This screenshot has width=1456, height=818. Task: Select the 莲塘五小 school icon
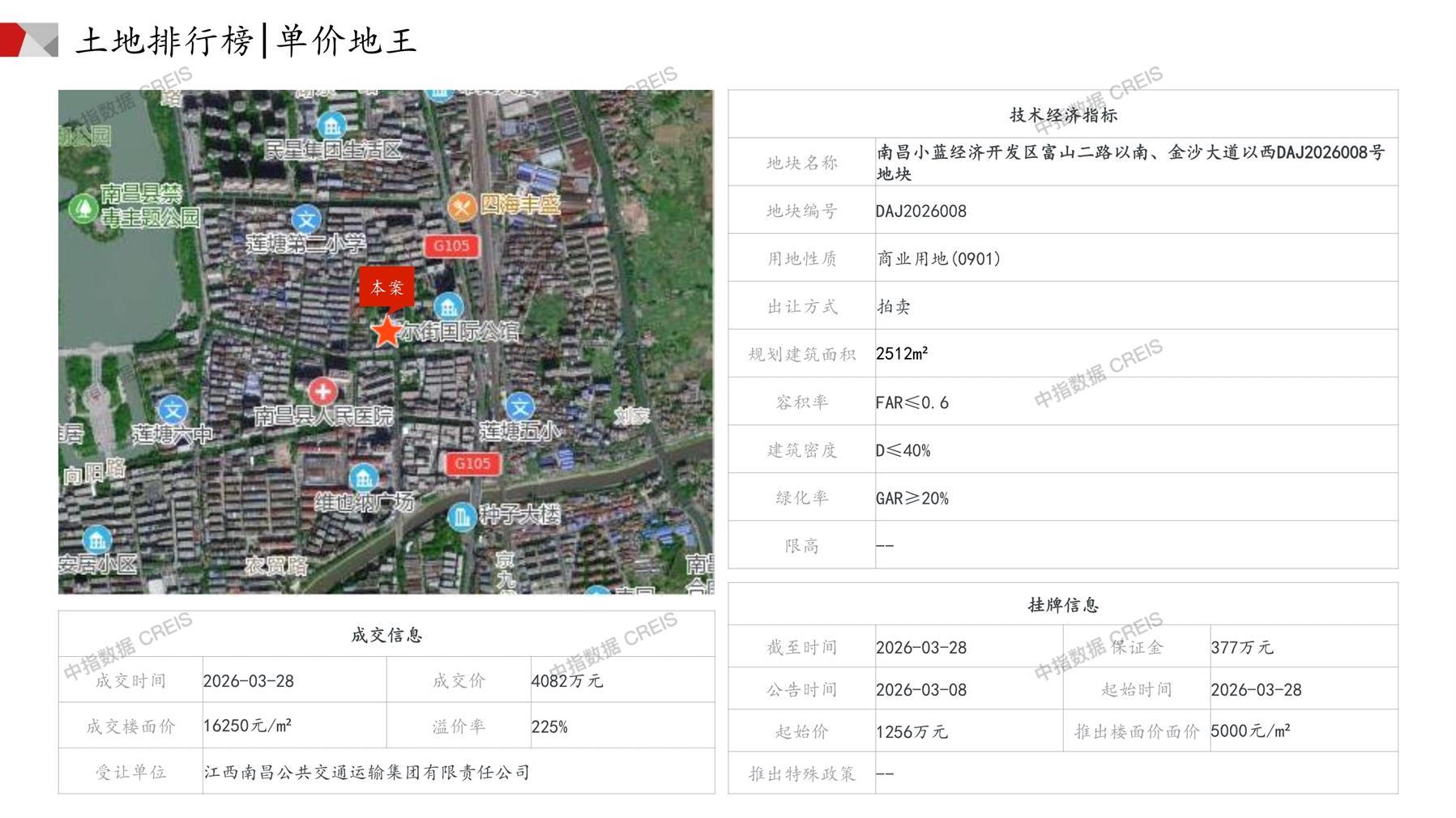pyautogui.click(x=519, y=407)
